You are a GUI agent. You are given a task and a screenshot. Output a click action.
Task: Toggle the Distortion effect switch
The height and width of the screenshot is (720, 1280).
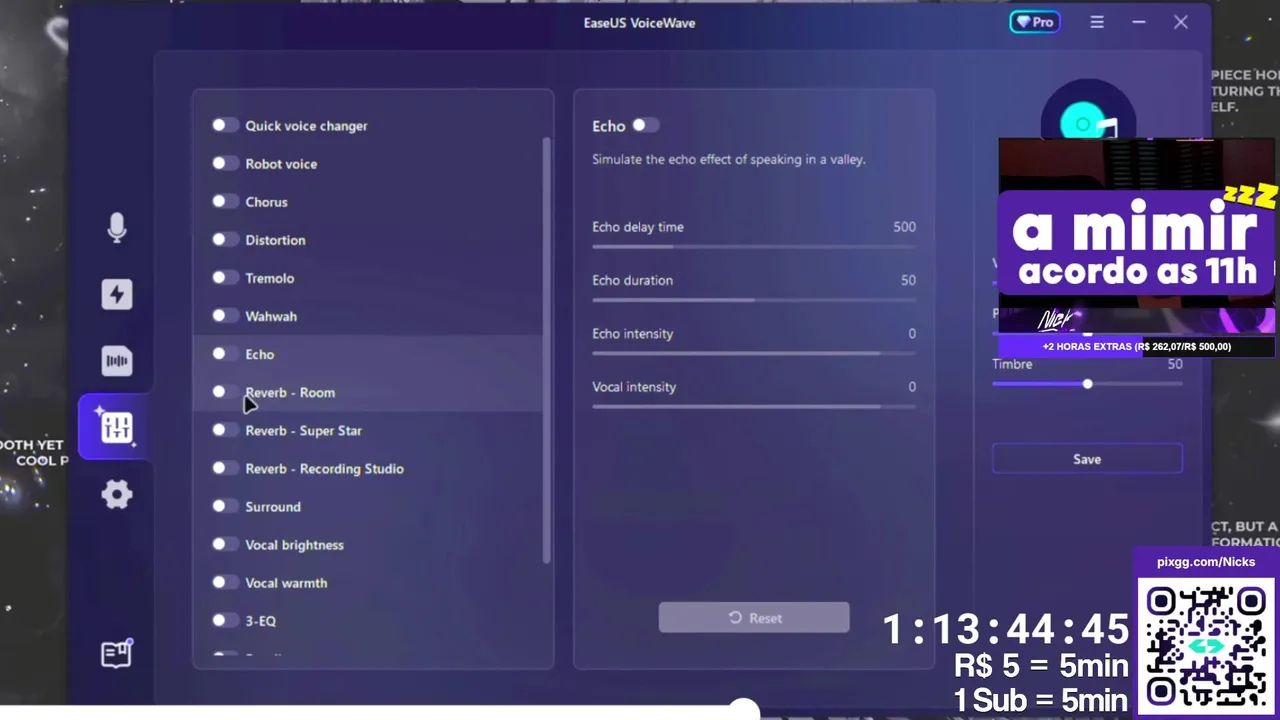pos(225,239)
